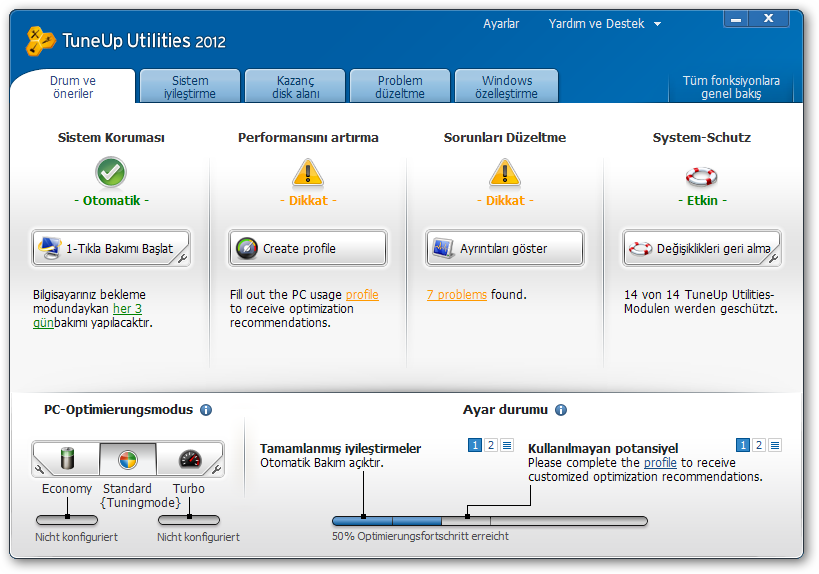Image resolution: width=819 pixels, height=574 pixels.
Task: Click the info icon beside PC-Optimierungsmodus
Action: click(x=206, y=410)
